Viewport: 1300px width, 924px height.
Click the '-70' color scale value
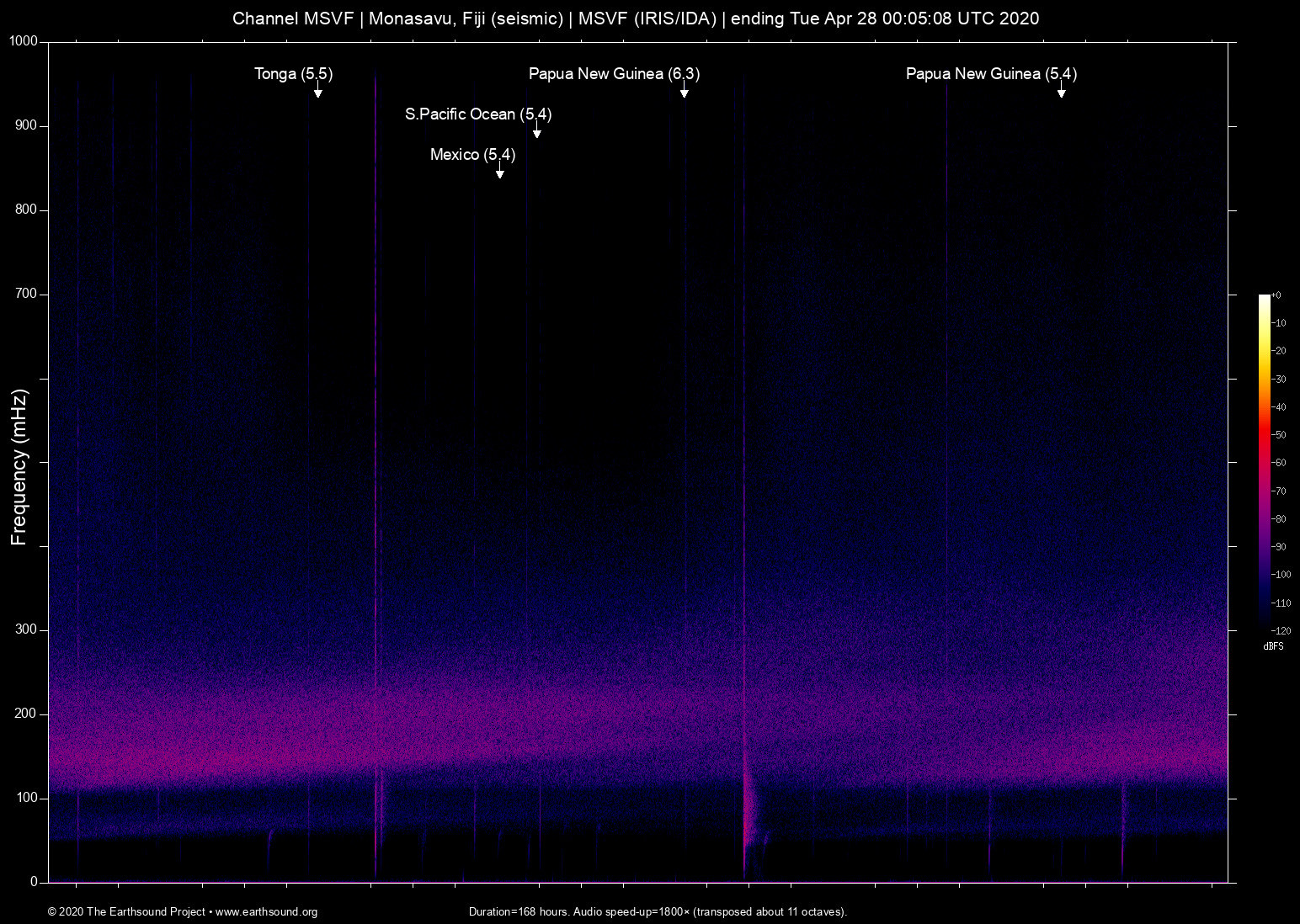click(1279, 491)
